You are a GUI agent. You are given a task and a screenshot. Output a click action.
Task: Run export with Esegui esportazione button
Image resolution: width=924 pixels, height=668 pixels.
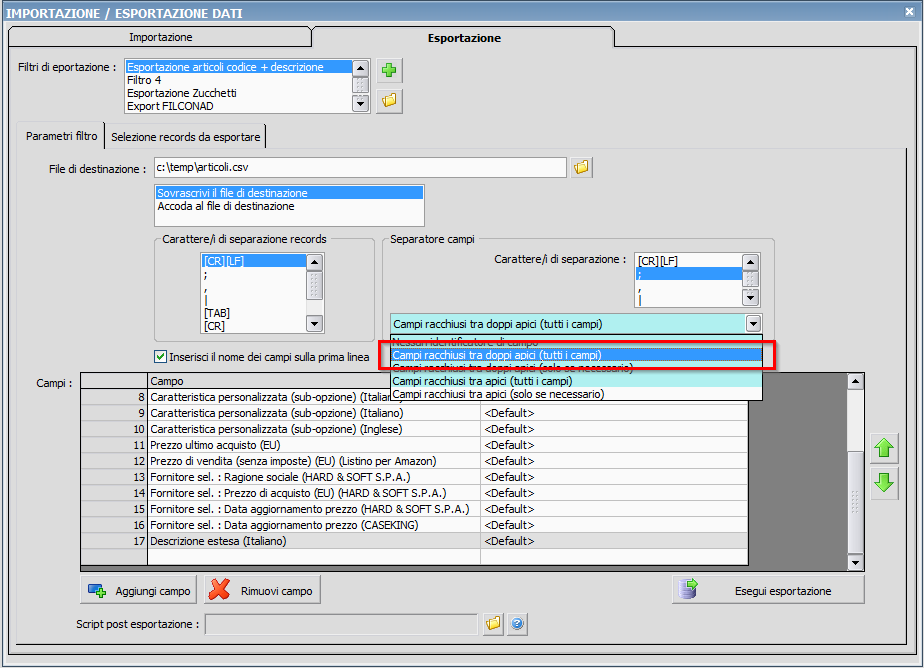click(768, 590)
